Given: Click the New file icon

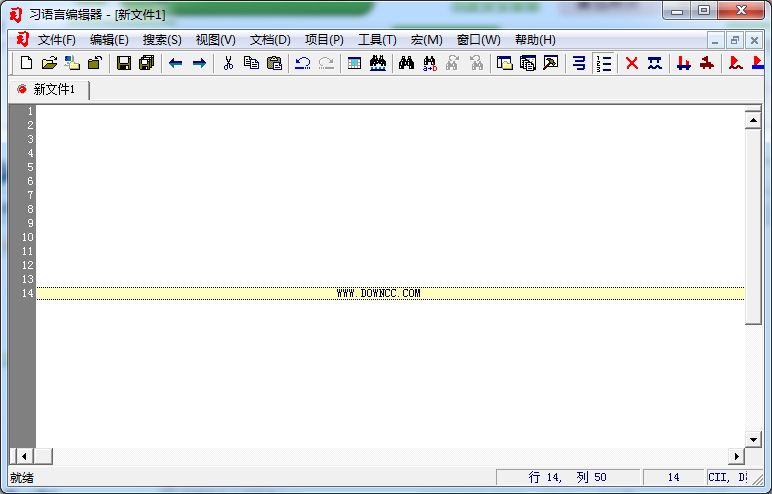Looking at the screenshot, I should click(27, 63).
